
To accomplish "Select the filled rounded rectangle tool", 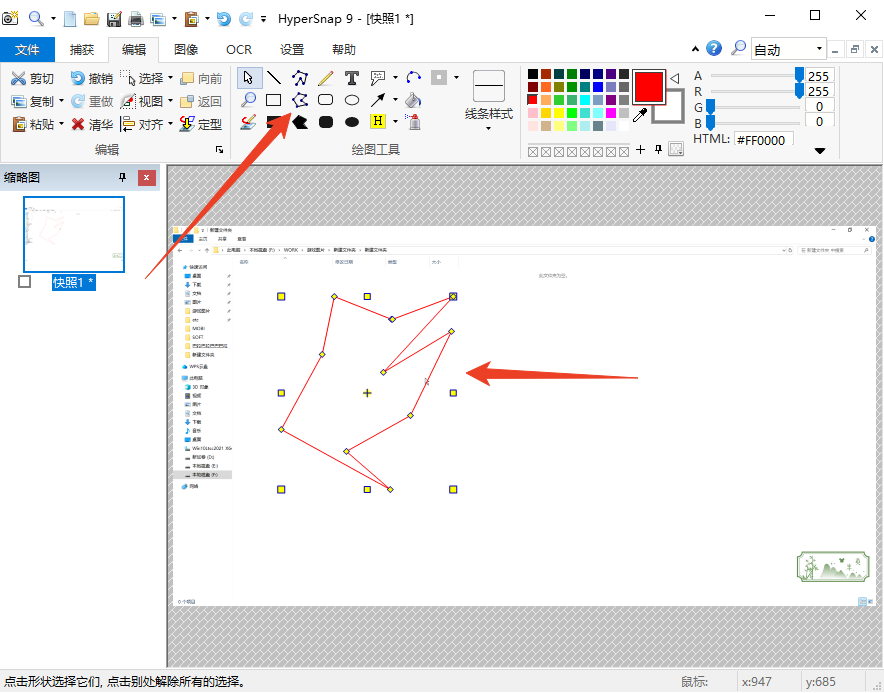I will pos(325,122).
